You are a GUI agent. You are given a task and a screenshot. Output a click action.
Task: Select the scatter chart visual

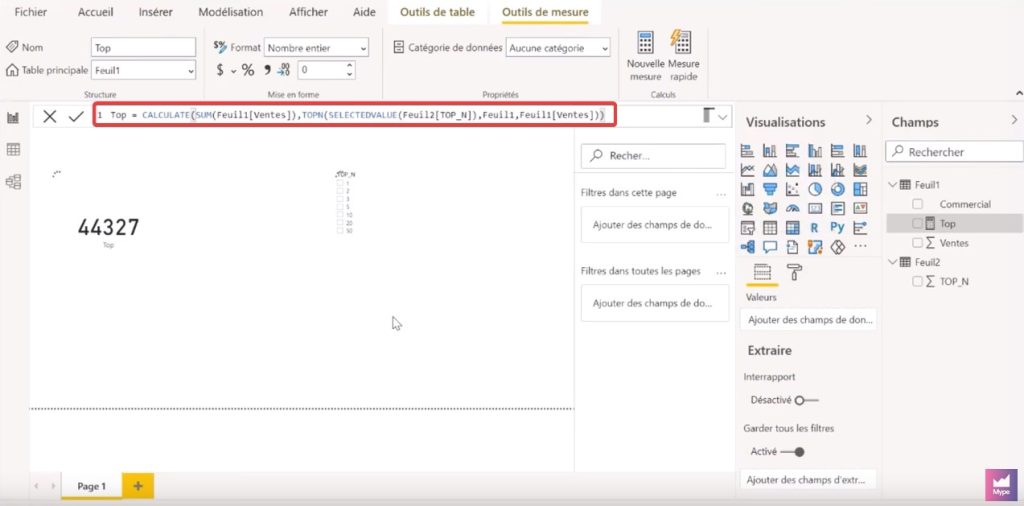tap(792, 189)
